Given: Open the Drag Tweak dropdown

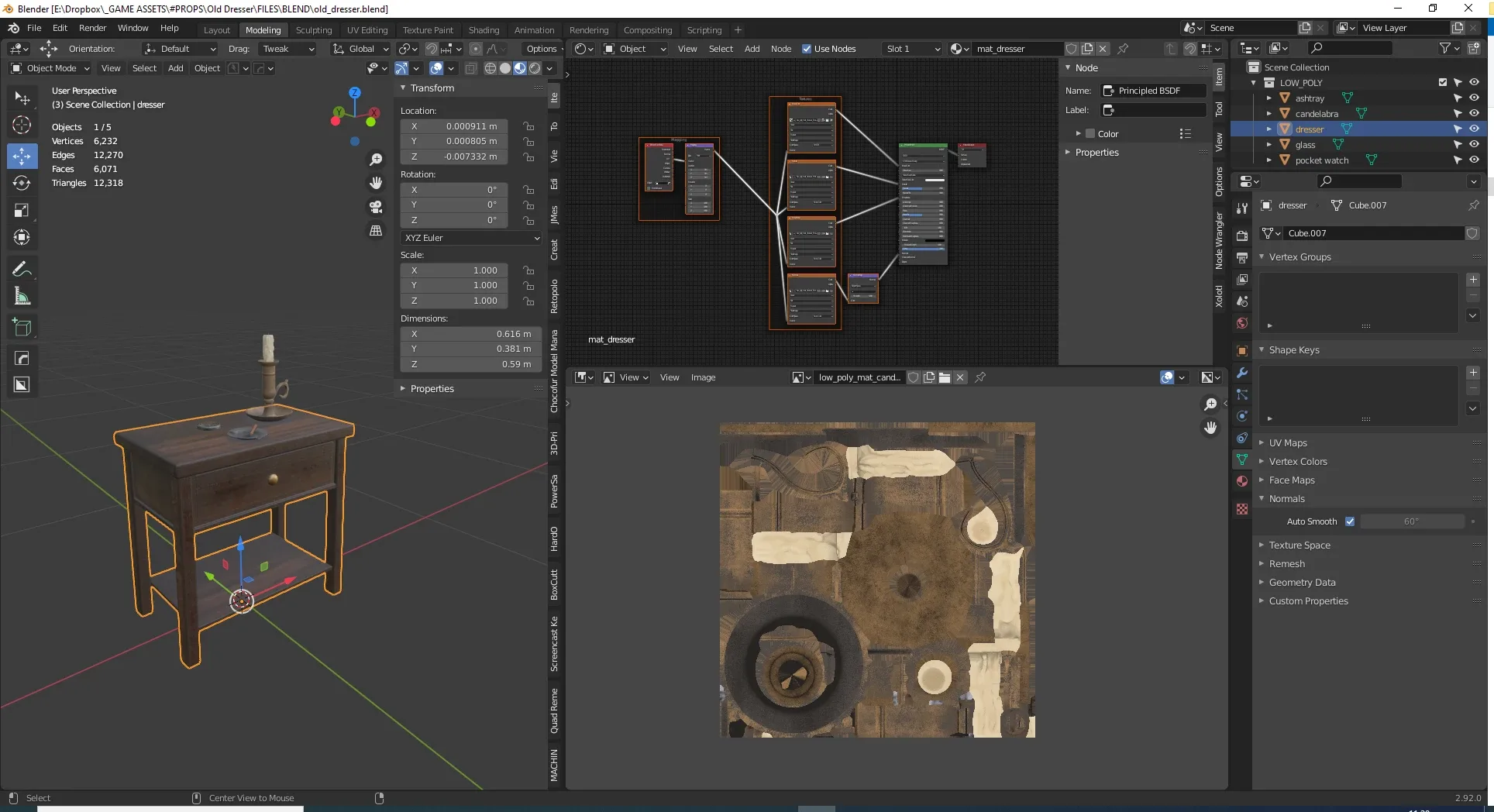Looking at the screenshot, I should coord(288,49).
